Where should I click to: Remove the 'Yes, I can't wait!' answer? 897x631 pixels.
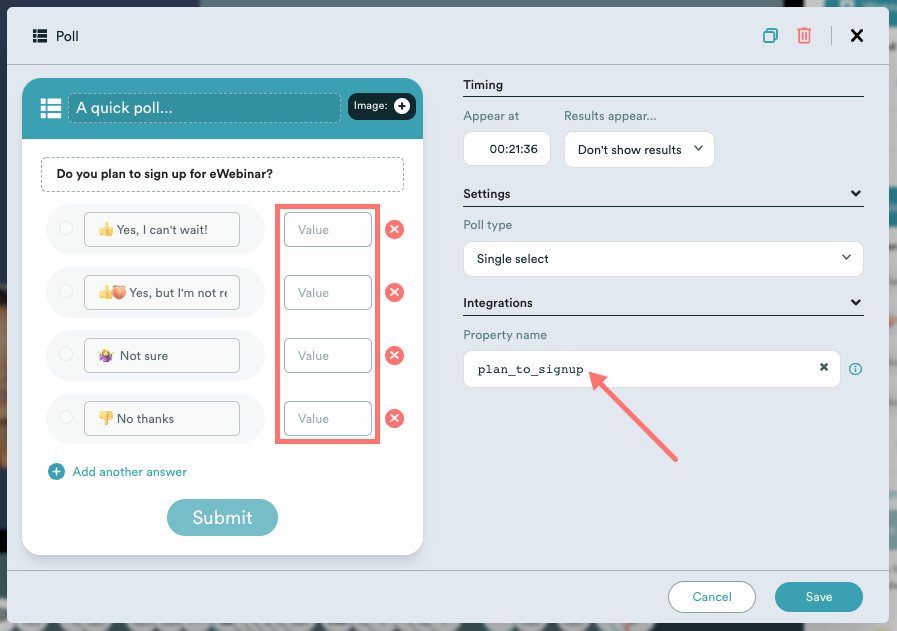395,230
